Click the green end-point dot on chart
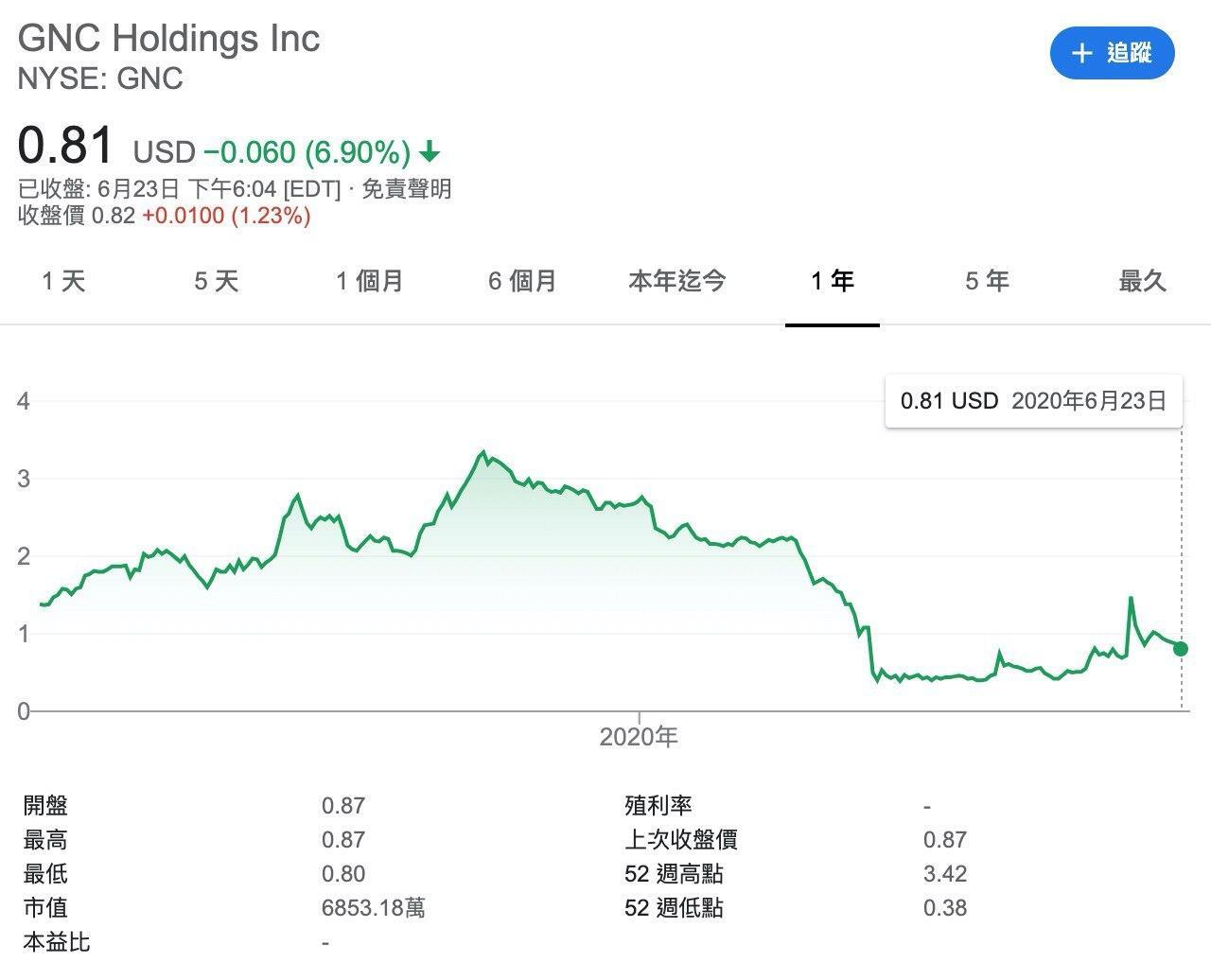Viewport: 1211px width, 980px height. 1180,649
